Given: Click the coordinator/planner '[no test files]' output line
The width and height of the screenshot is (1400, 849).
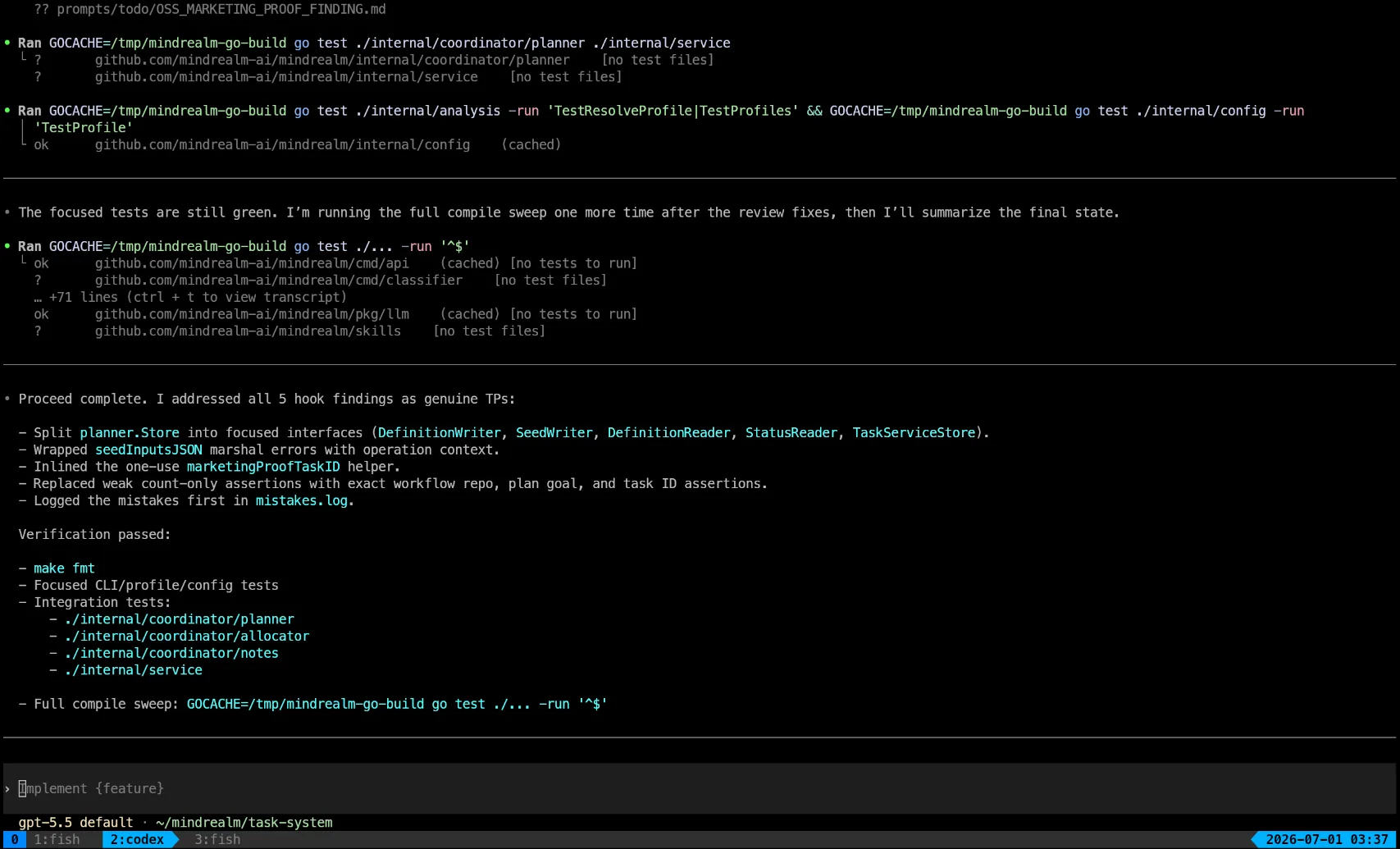Looking at the screenshot, I should tap(374, 60).
